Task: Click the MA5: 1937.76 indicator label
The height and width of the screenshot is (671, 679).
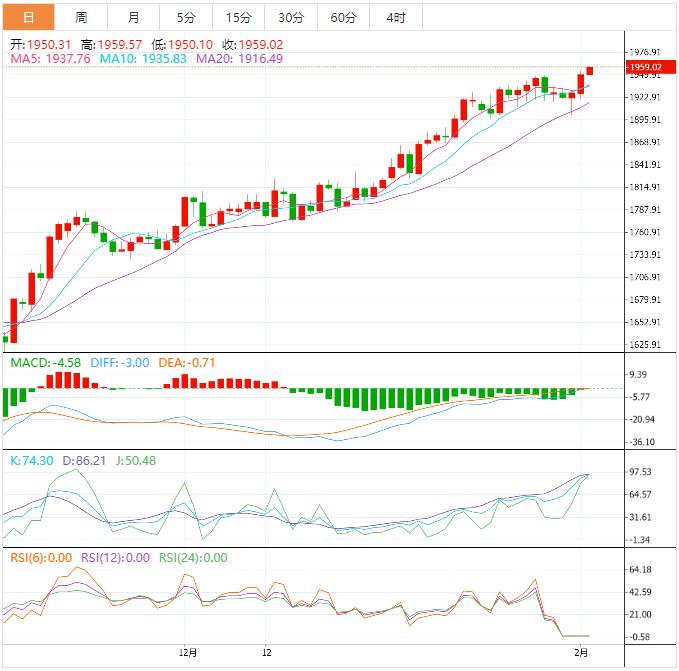Action: [50, 59]
